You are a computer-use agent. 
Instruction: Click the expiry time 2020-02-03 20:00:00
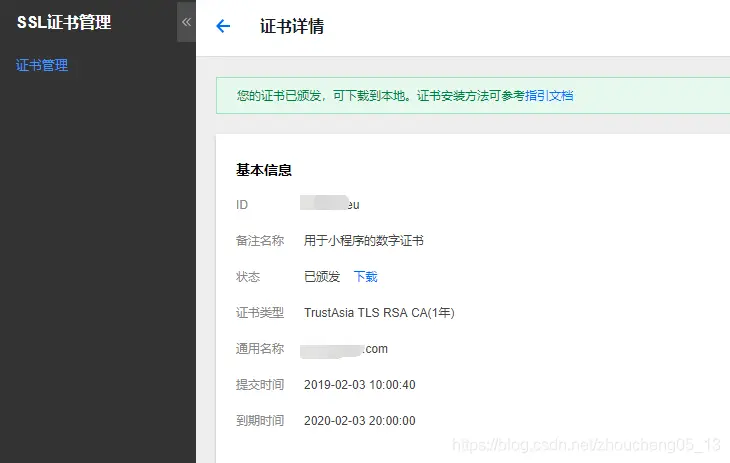point(359,421)
